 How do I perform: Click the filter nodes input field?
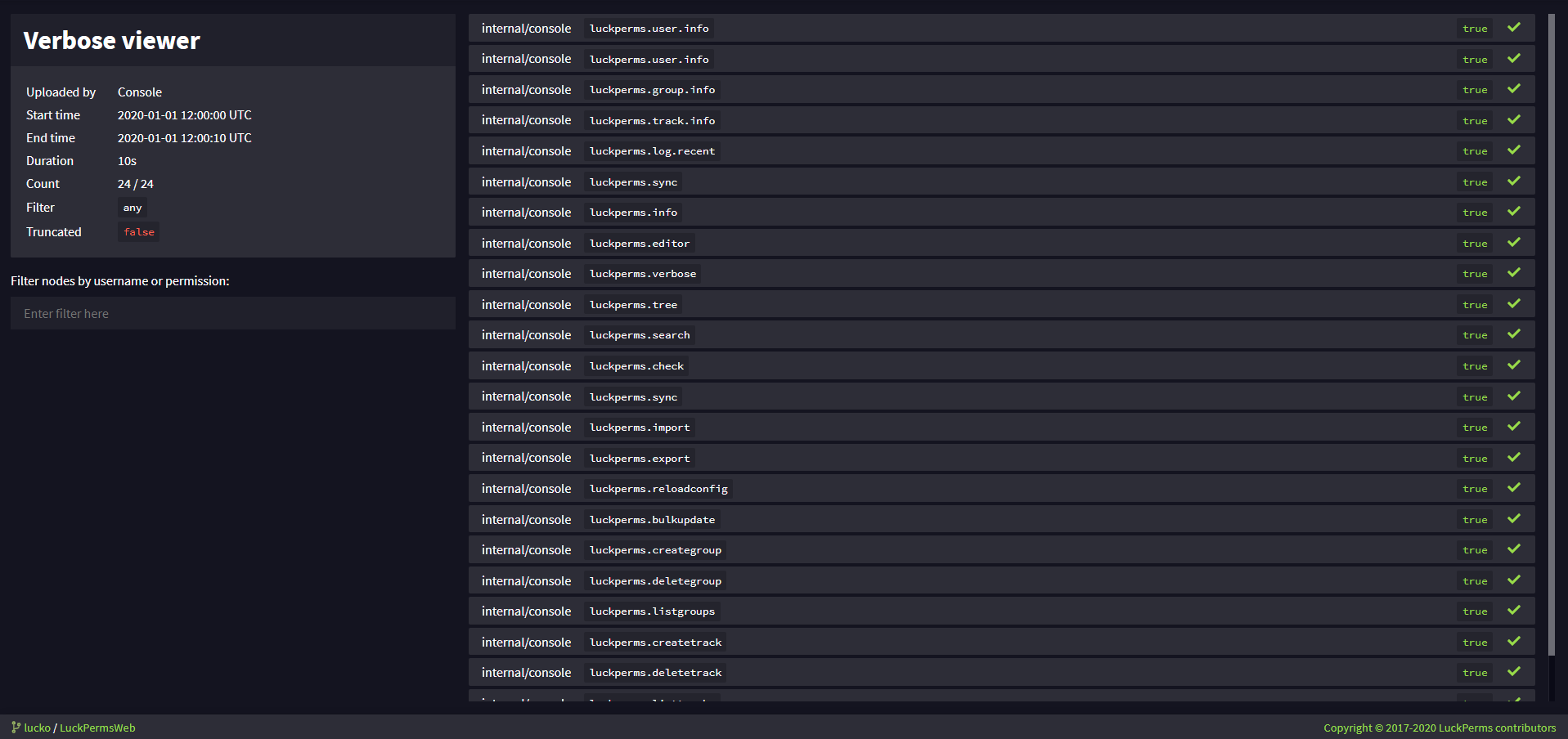(232, 313)
